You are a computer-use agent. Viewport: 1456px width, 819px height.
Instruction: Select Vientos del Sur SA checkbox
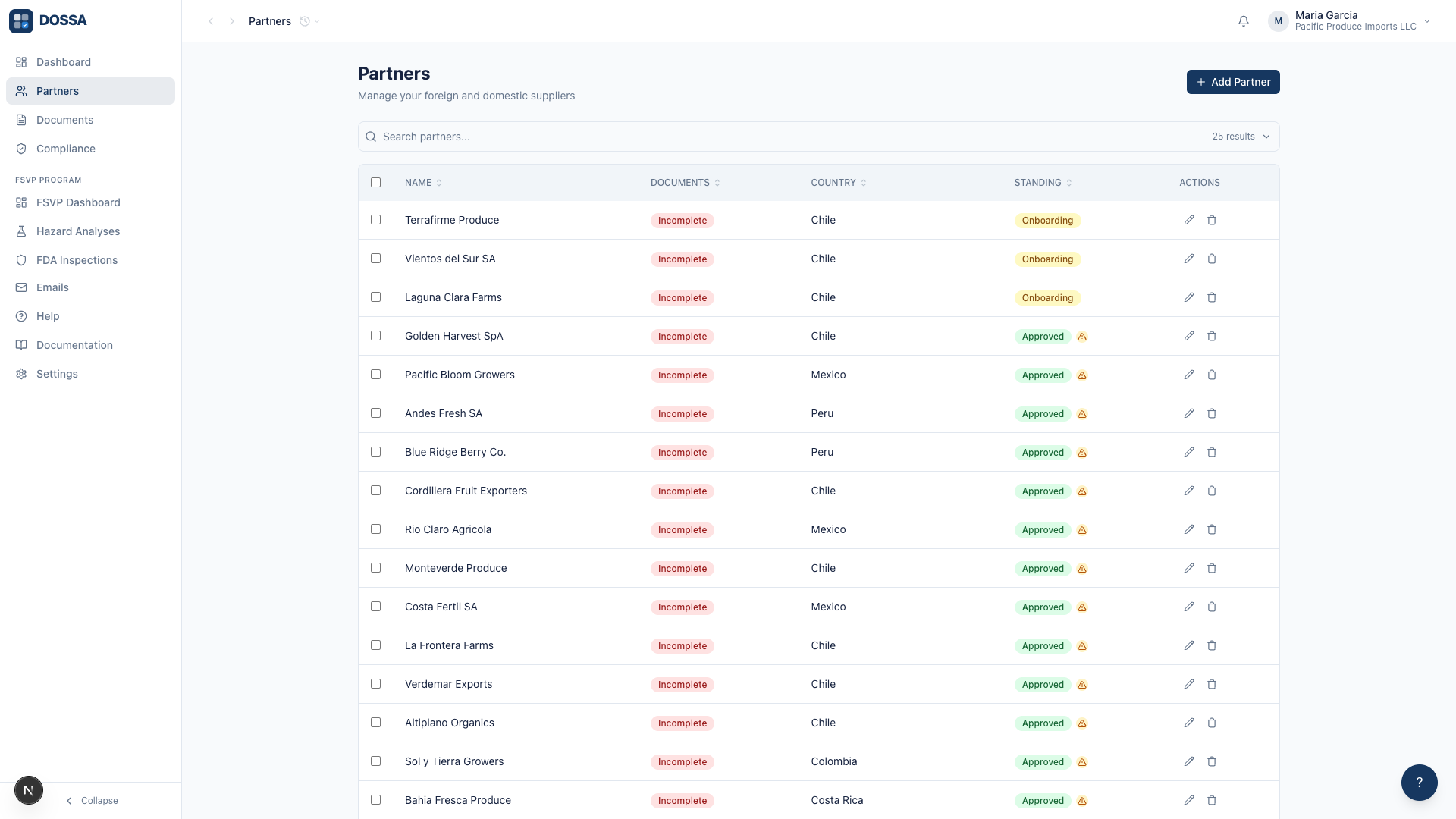[375, 258]
